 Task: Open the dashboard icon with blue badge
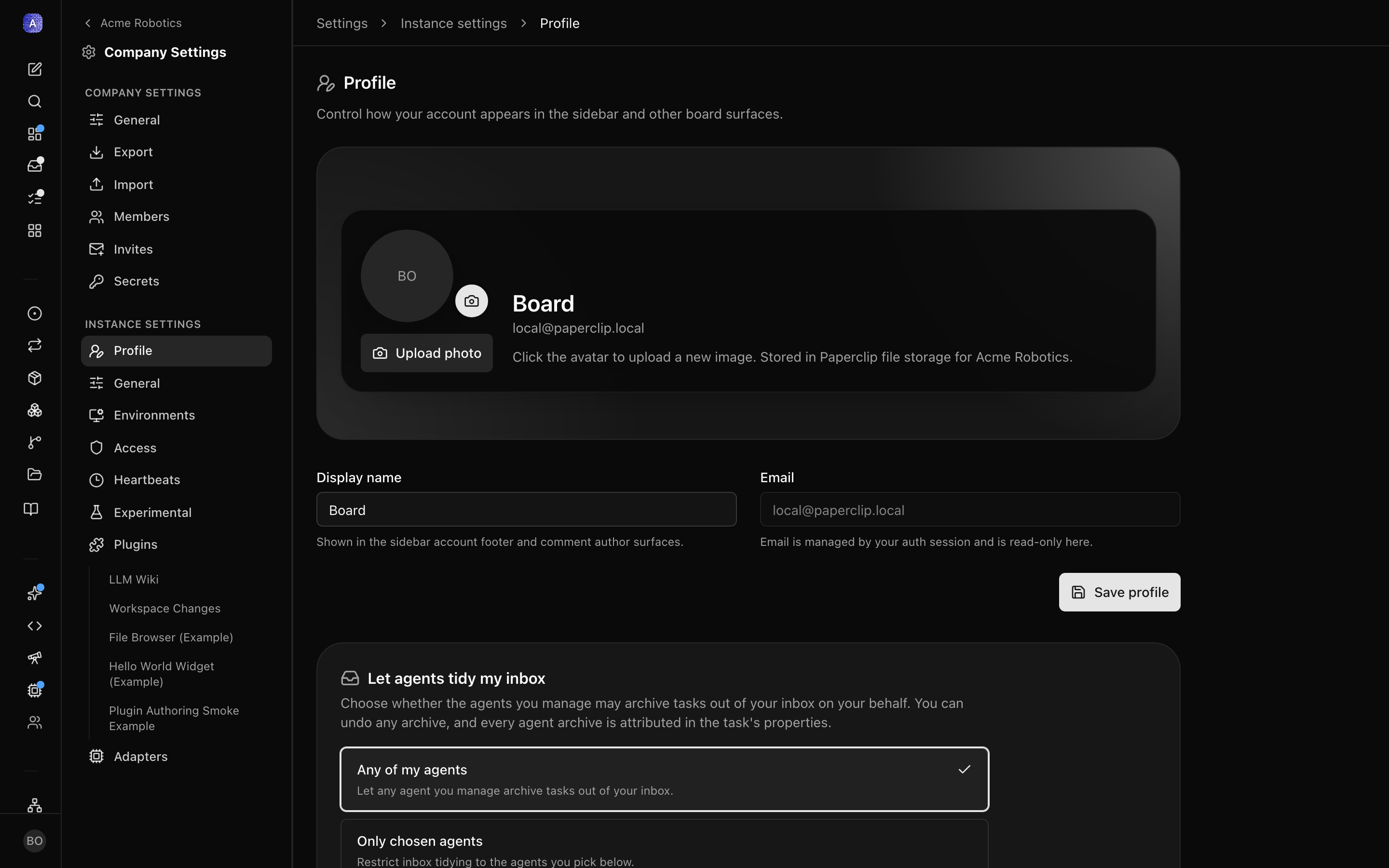[34, 134]
